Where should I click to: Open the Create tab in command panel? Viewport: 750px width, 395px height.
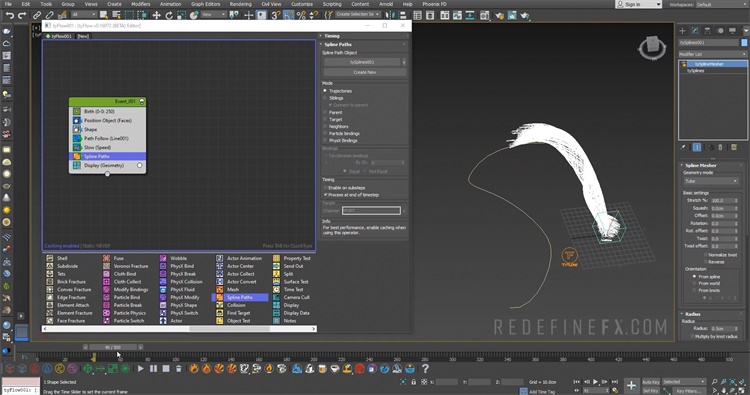(683, 31)
